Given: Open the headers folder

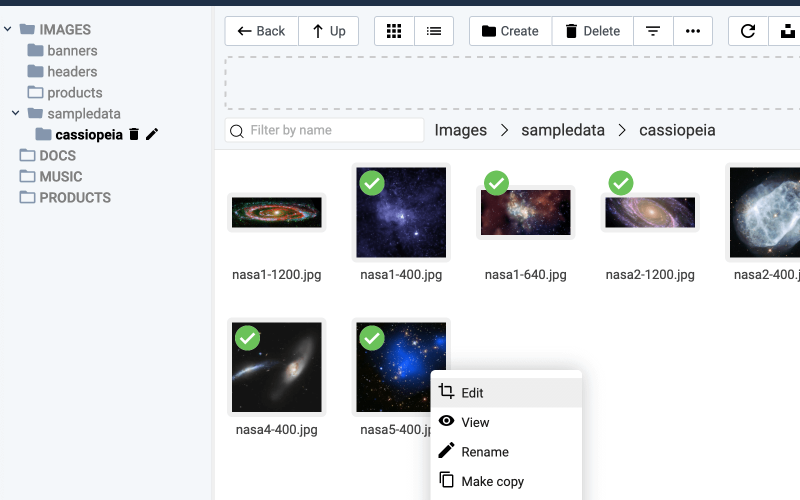Looking at the screenshot, I should 62,71.
